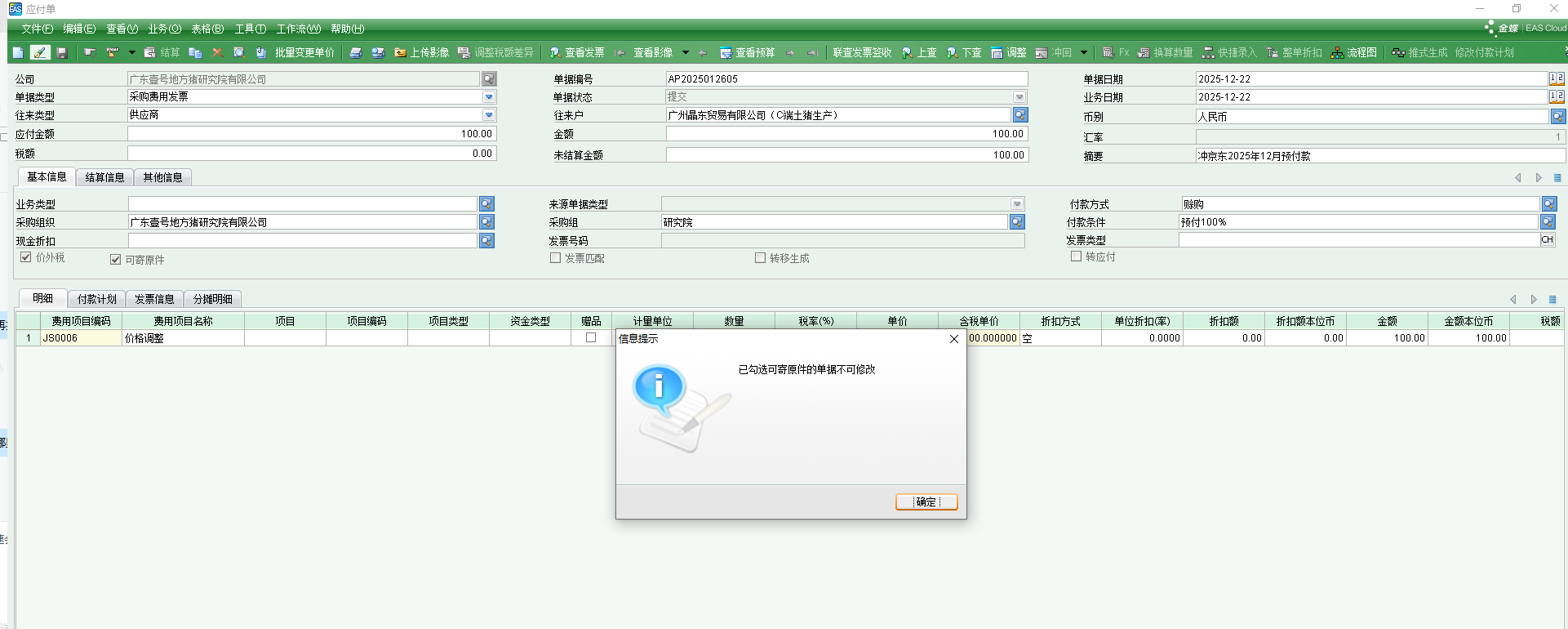
Task: Click the 流程图 flowchart icon
Action: pos(1337,52)
